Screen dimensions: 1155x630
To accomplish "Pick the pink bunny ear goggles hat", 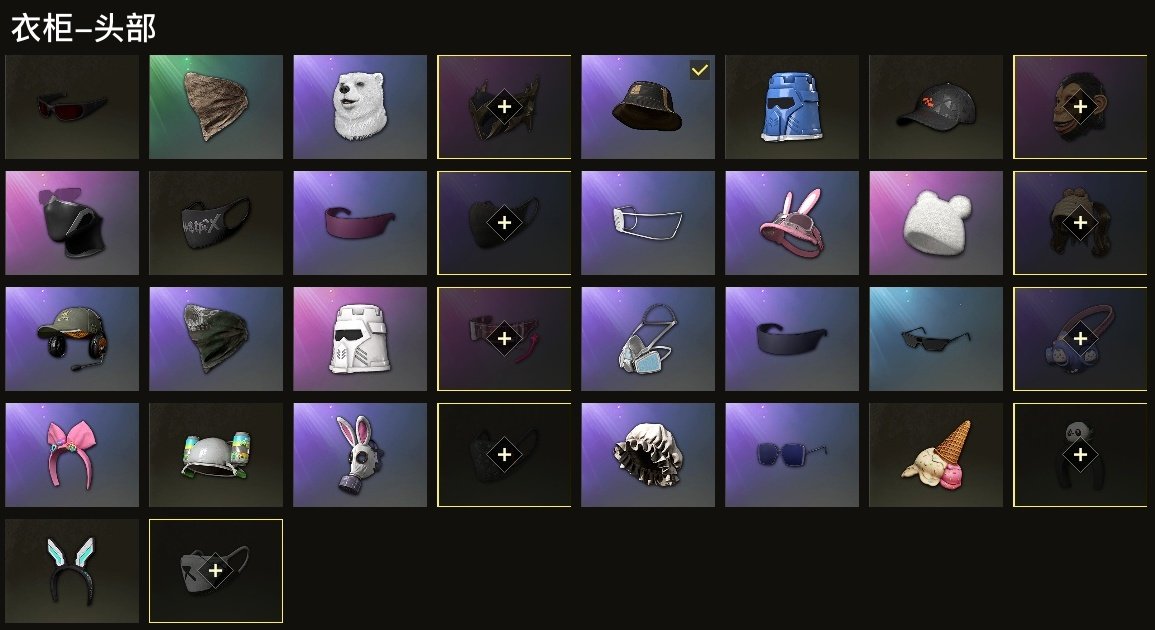I will tap(792, 223).
